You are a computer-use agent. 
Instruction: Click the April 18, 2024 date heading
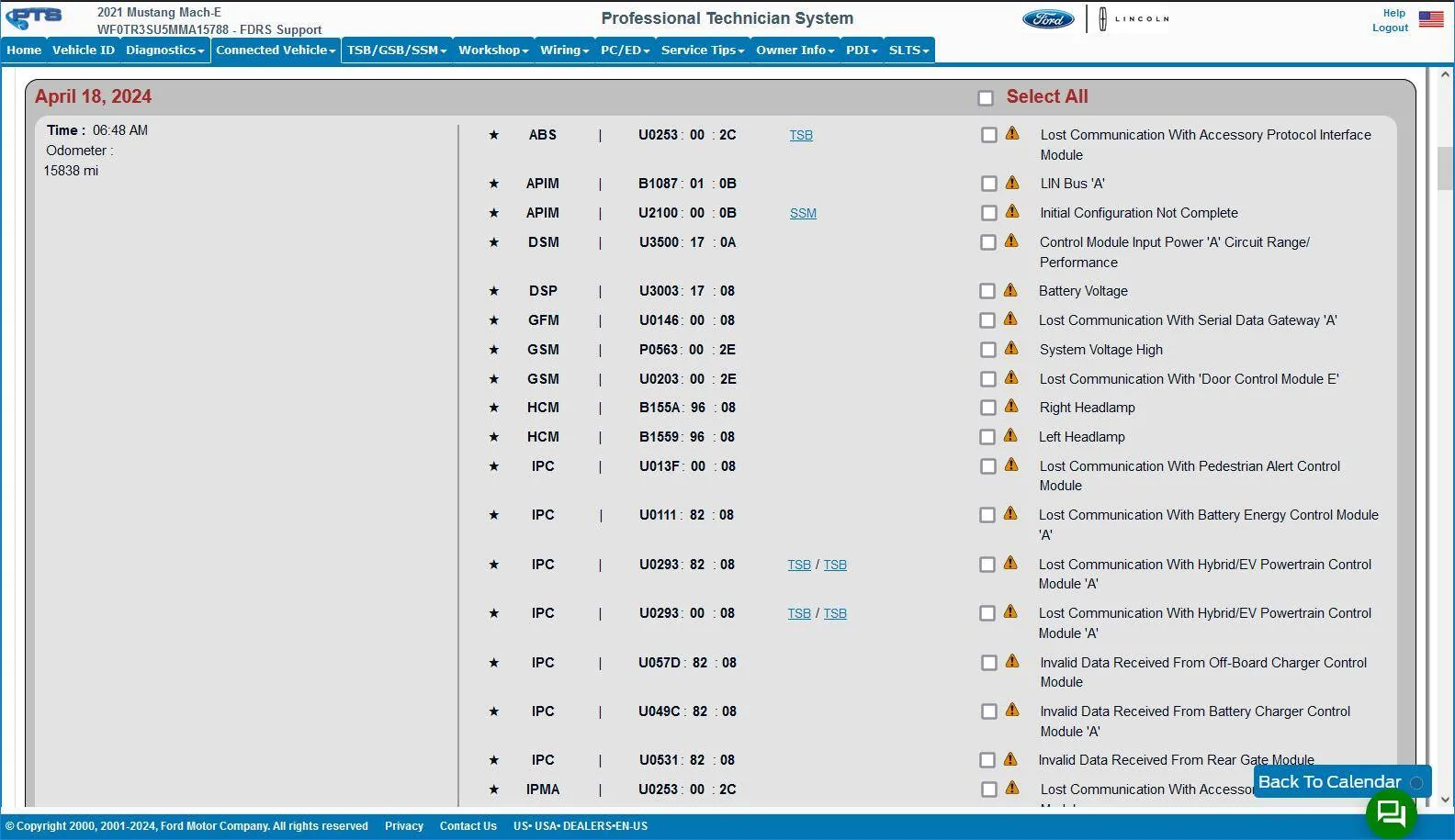pyautogui.click(x=93, y=96)
